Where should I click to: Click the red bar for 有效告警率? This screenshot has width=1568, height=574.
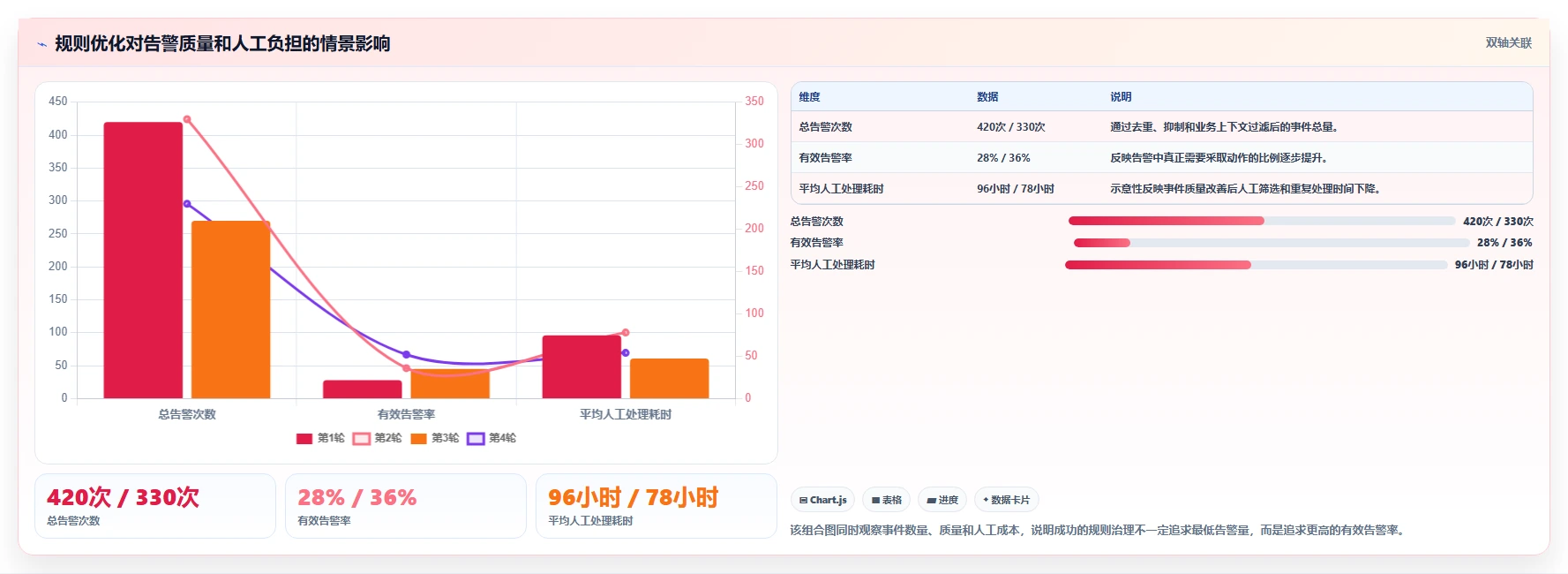coord(362,389)
